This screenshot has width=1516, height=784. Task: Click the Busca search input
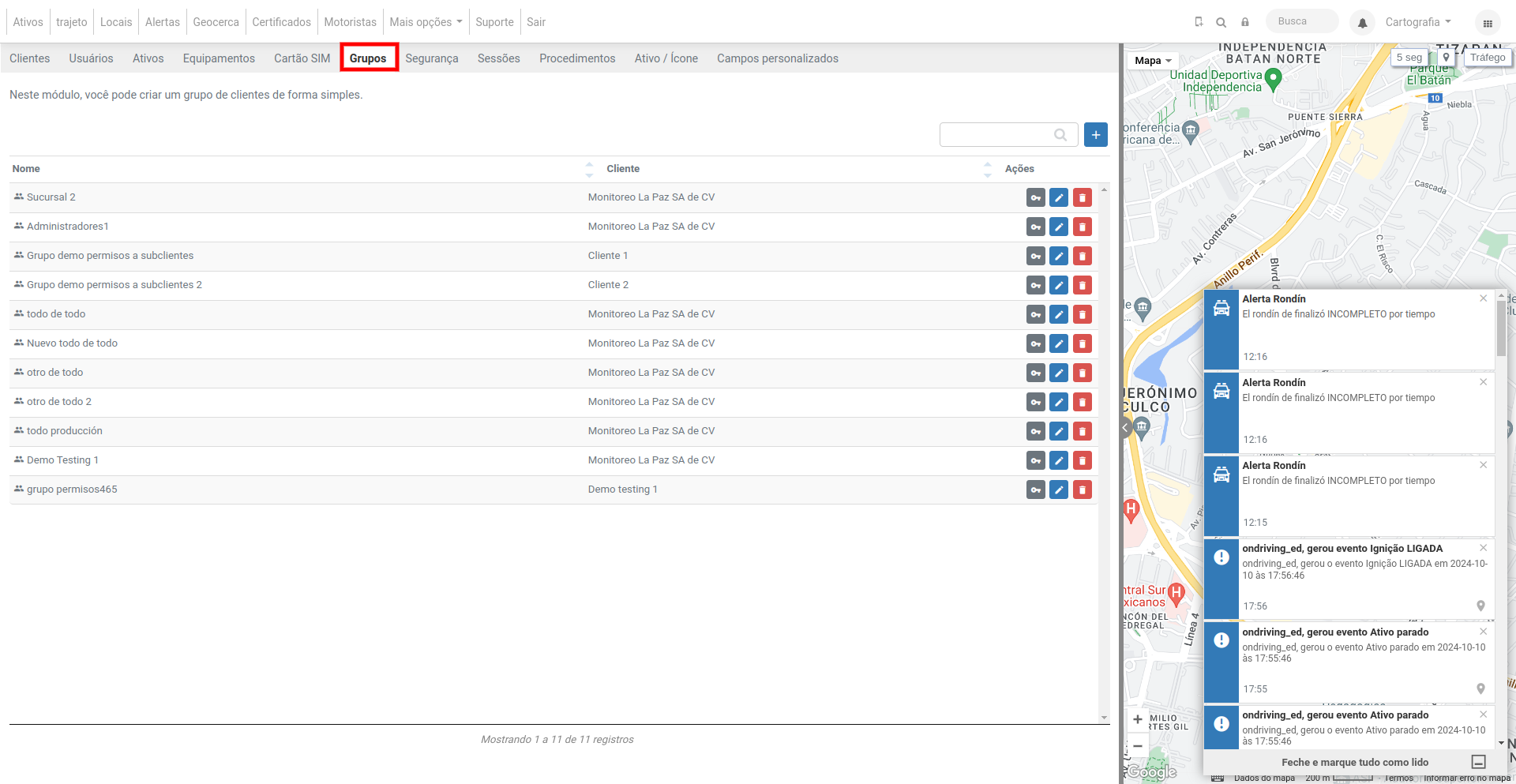pyautogui.click(x=1302, y=21)
